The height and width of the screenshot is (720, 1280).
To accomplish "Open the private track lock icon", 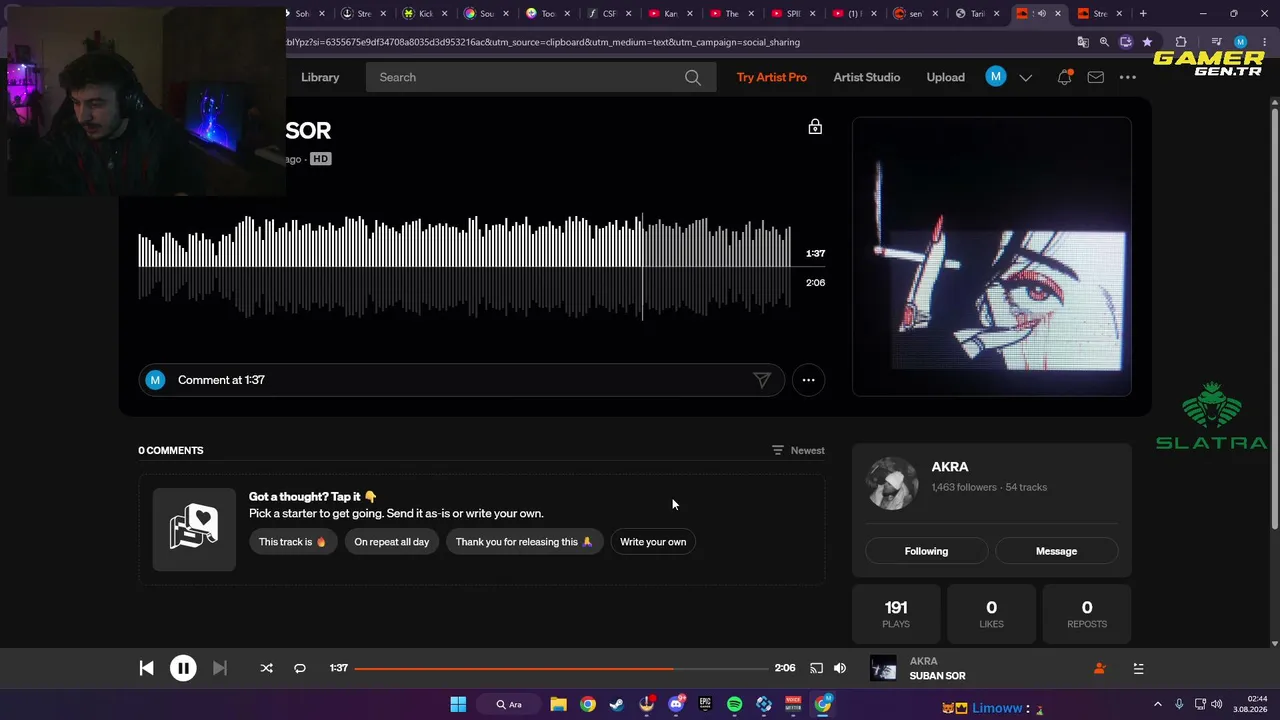I will (815, 127).
